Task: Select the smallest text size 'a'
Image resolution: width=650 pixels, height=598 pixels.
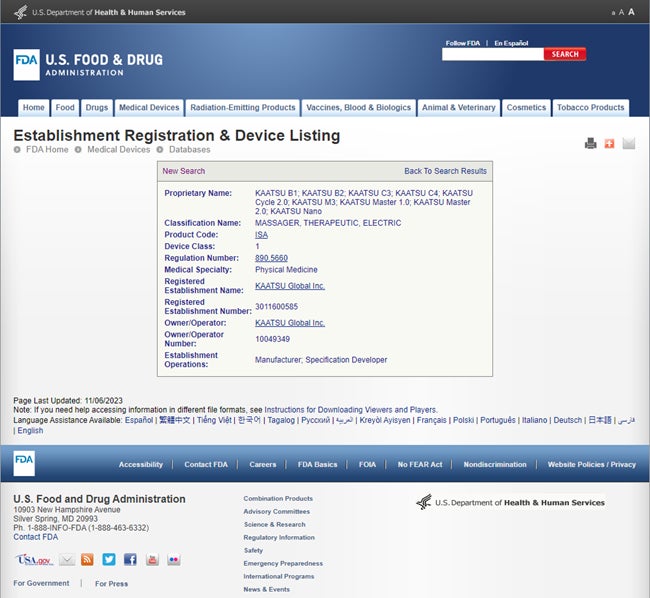Action: [613, 13]
